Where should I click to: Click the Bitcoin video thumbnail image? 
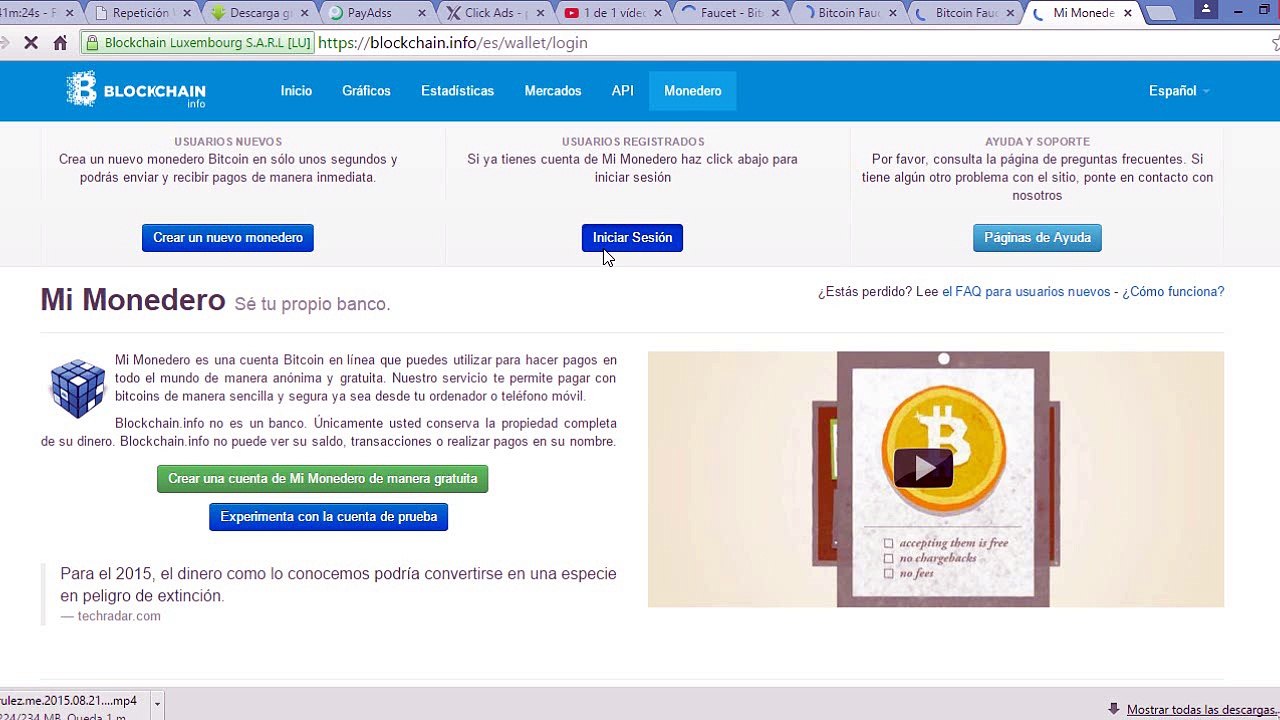tap(936, 479)
